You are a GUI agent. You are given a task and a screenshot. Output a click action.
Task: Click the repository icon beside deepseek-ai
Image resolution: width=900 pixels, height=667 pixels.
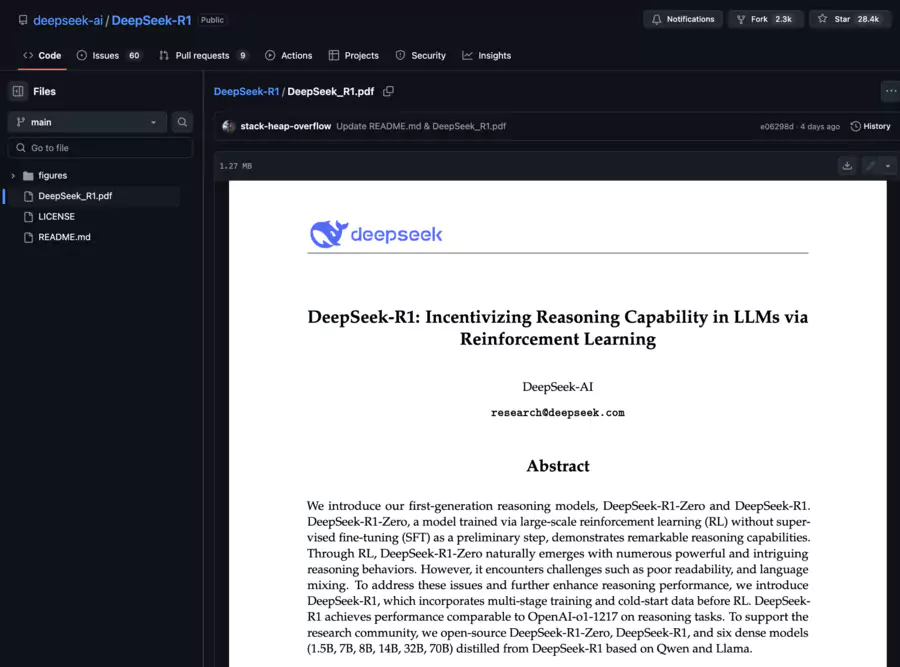point(23,20)
